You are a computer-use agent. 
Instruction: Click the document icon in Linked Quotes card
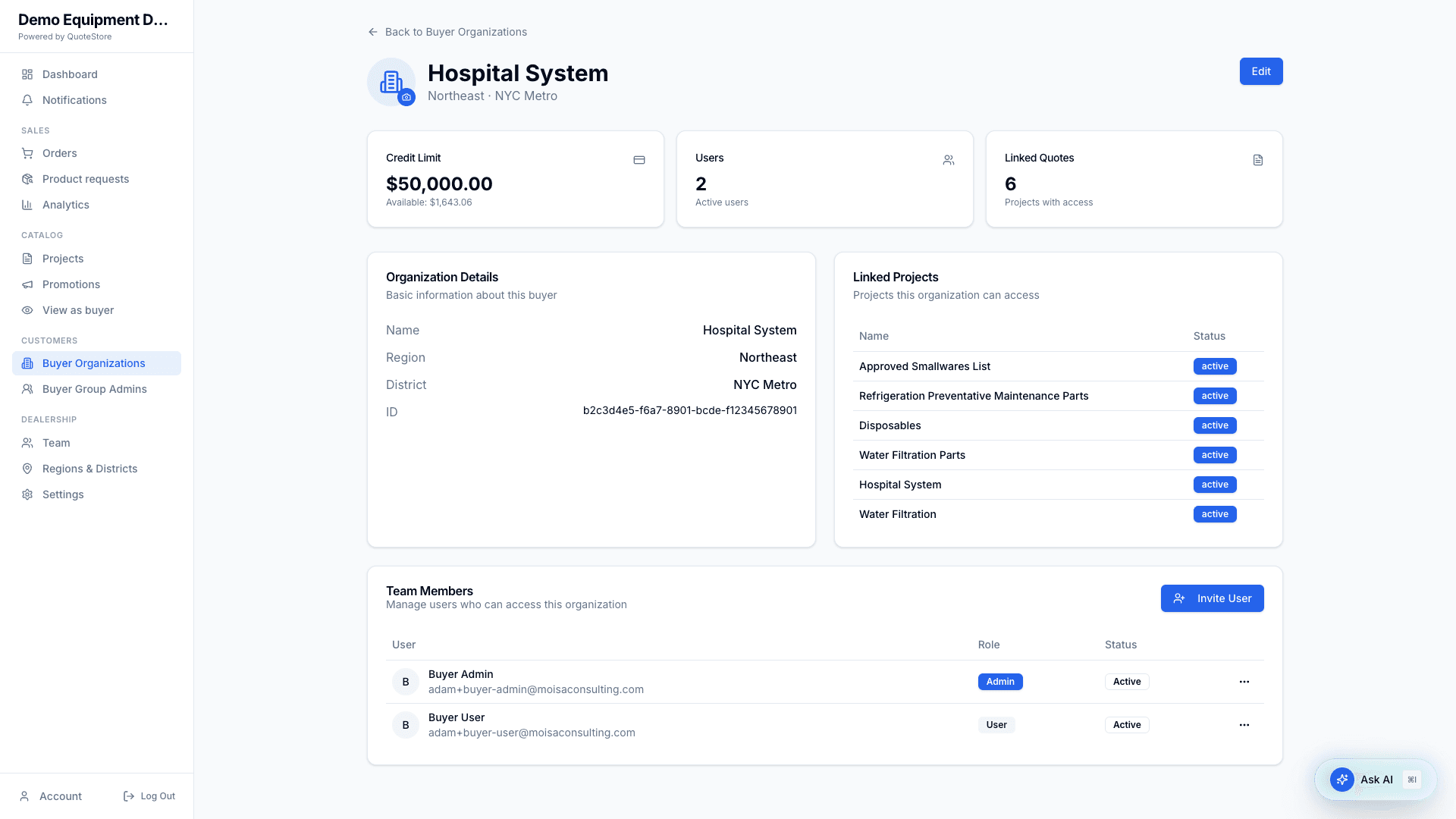(x=1258, y=160)
